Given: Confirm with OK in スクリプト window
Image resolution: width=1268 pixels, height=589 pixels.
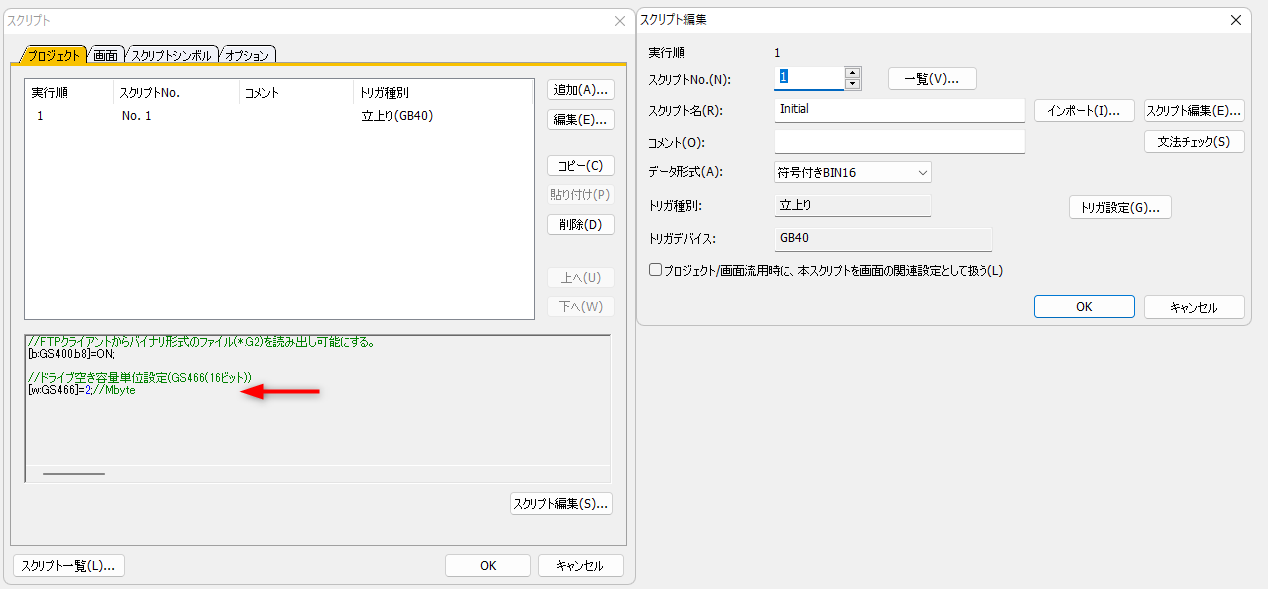Looking at the screenshot, I should (x=488, y=565).
